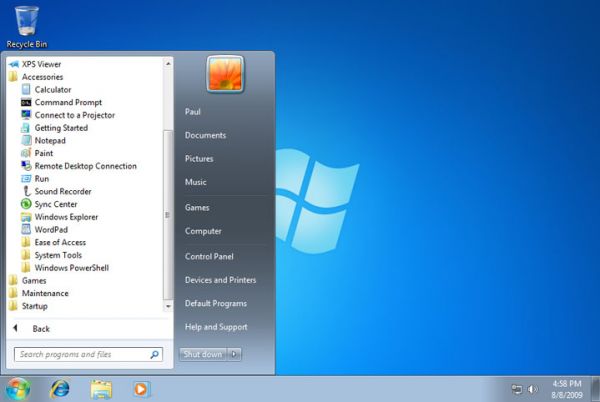
Task: Open Control Panel from right pane
Action: (209, 257)
